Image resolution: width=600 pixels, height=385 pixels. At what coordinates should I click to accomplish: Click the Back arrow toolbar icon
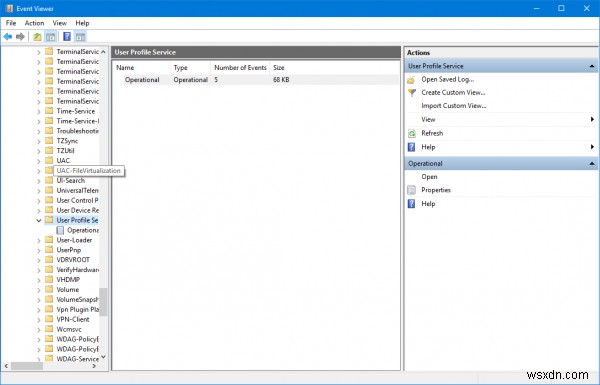(7, 37)
